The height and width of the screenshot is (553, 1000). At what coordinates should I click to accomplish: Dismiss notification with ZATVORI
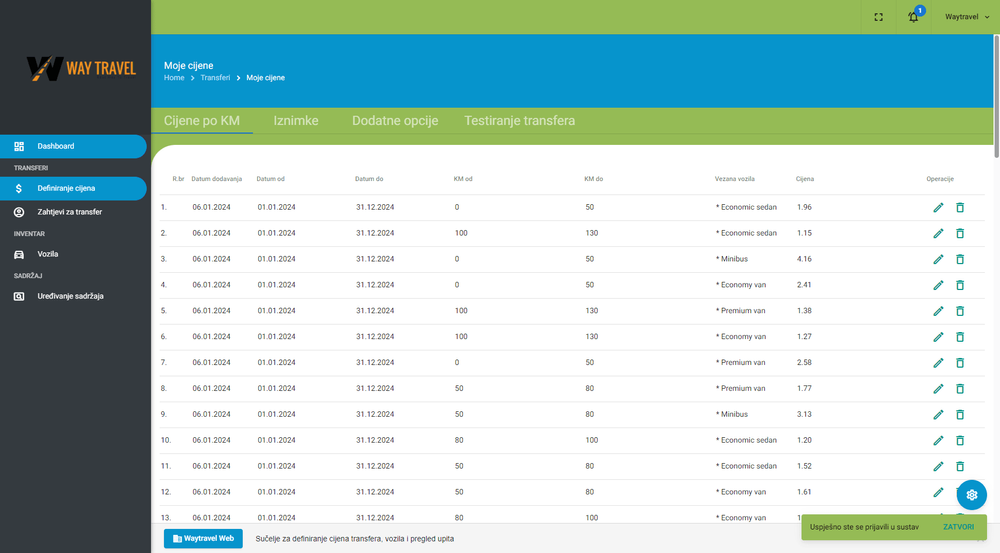point(958,526)
